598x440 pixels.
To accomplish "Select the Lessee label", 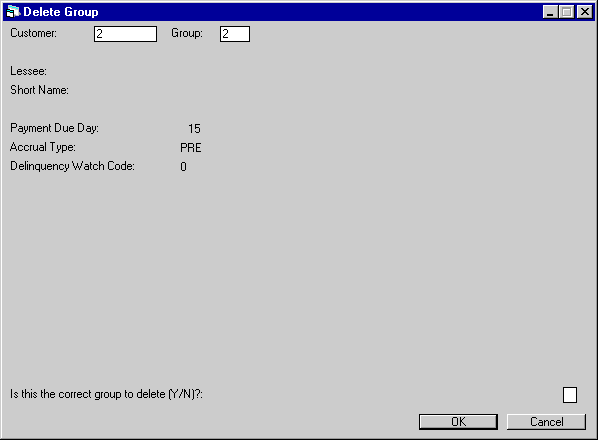I will point(29,71).
